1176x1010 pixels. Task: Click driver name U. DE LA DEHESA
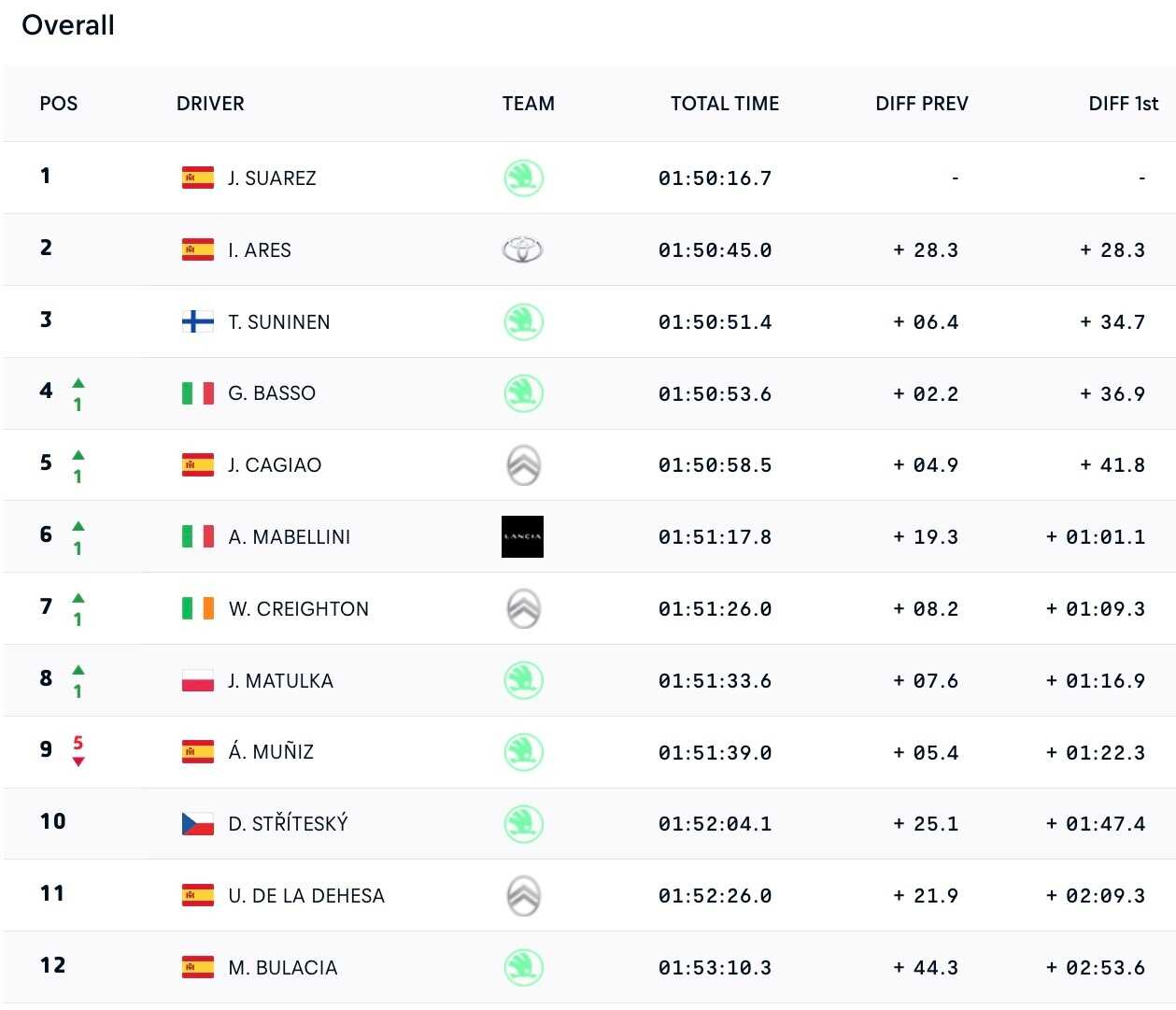[x=306, y=895]
